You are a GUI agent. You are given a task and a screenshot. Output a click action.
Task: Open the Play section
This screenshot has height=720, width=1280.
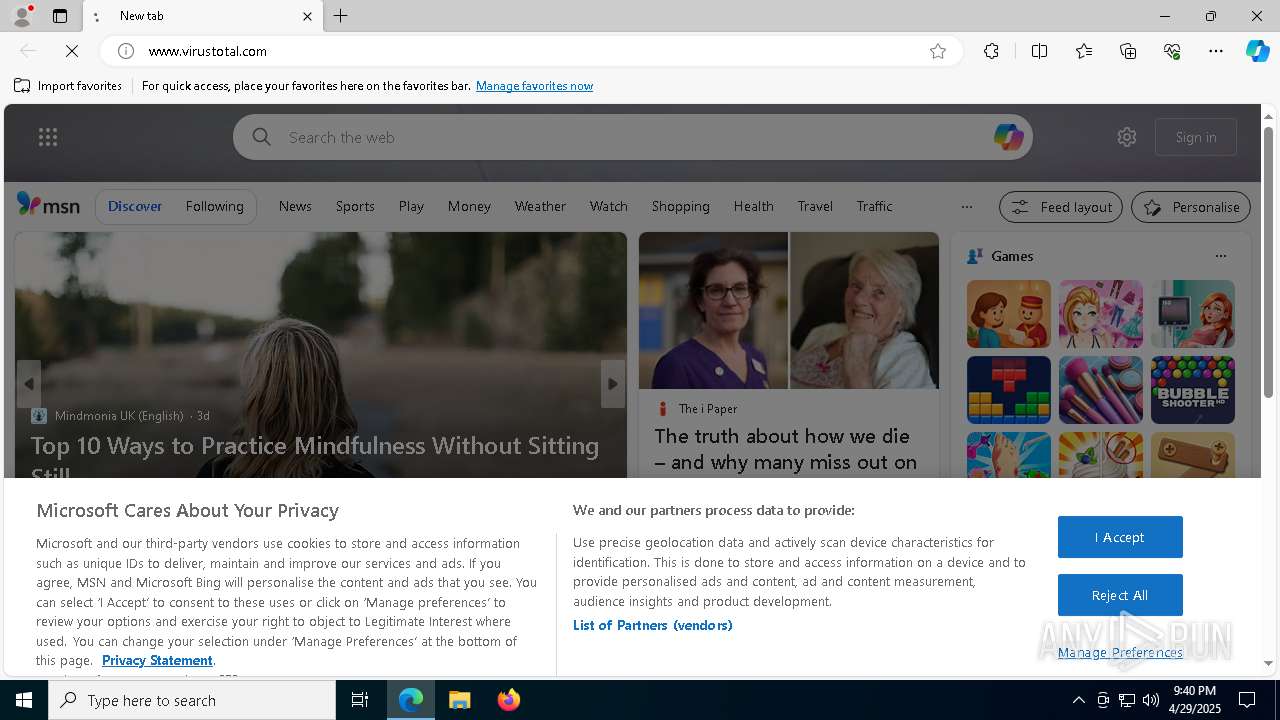click(x=411, y=206)
